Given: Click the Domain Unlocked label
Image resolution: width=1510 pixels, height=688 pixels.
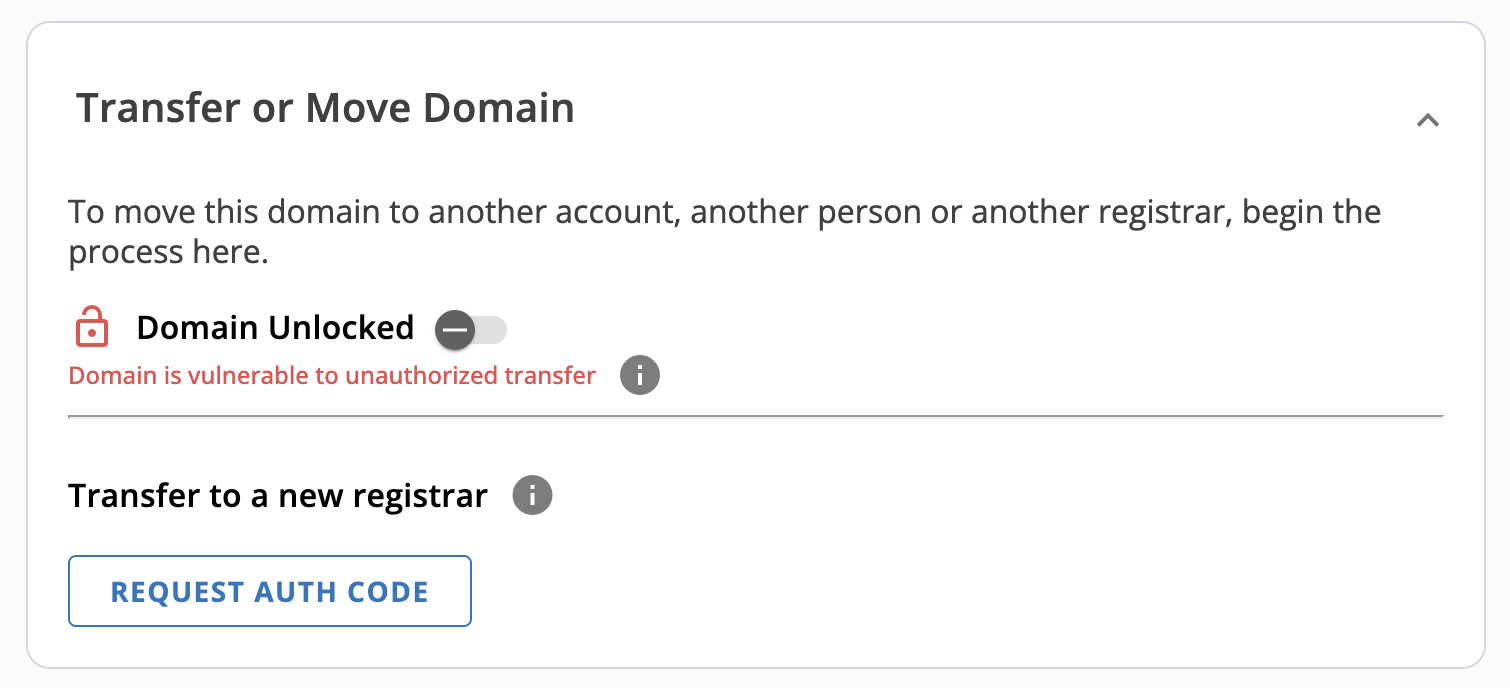Looking at the screenshot, I should click(x=275, y=328).
